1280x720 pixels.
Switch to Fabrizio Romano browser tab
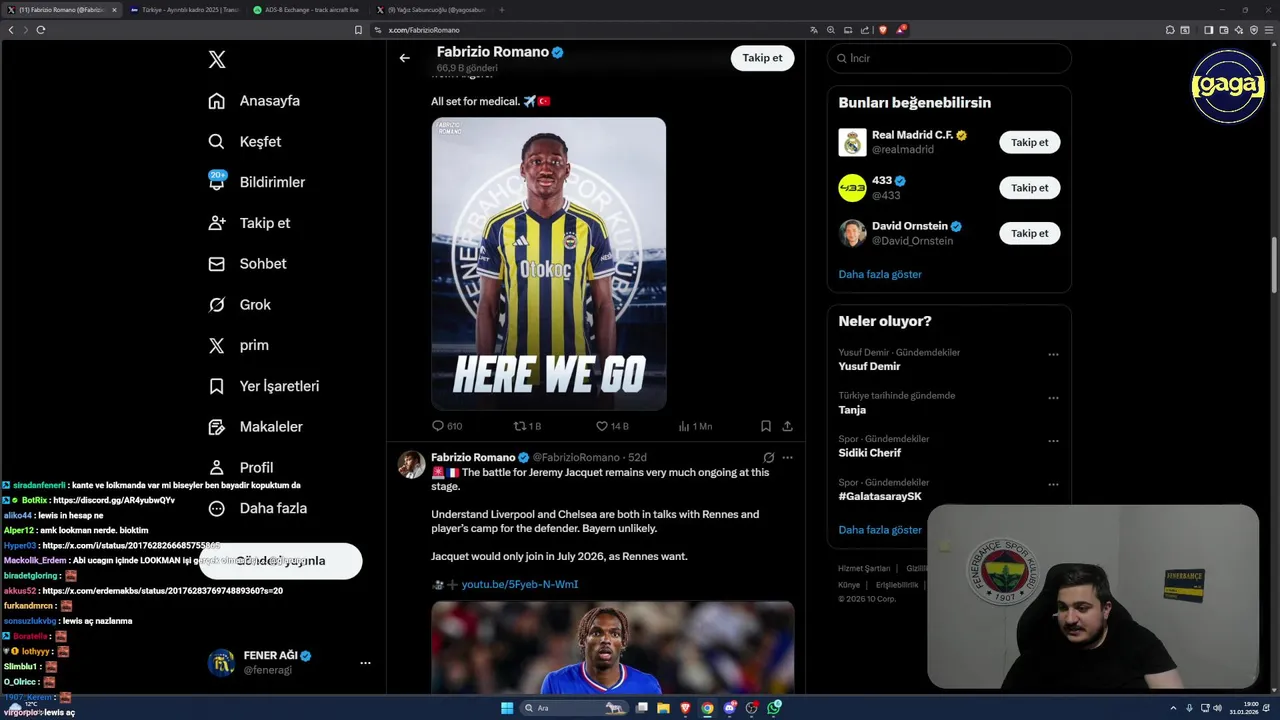click(x=62, y=10)
